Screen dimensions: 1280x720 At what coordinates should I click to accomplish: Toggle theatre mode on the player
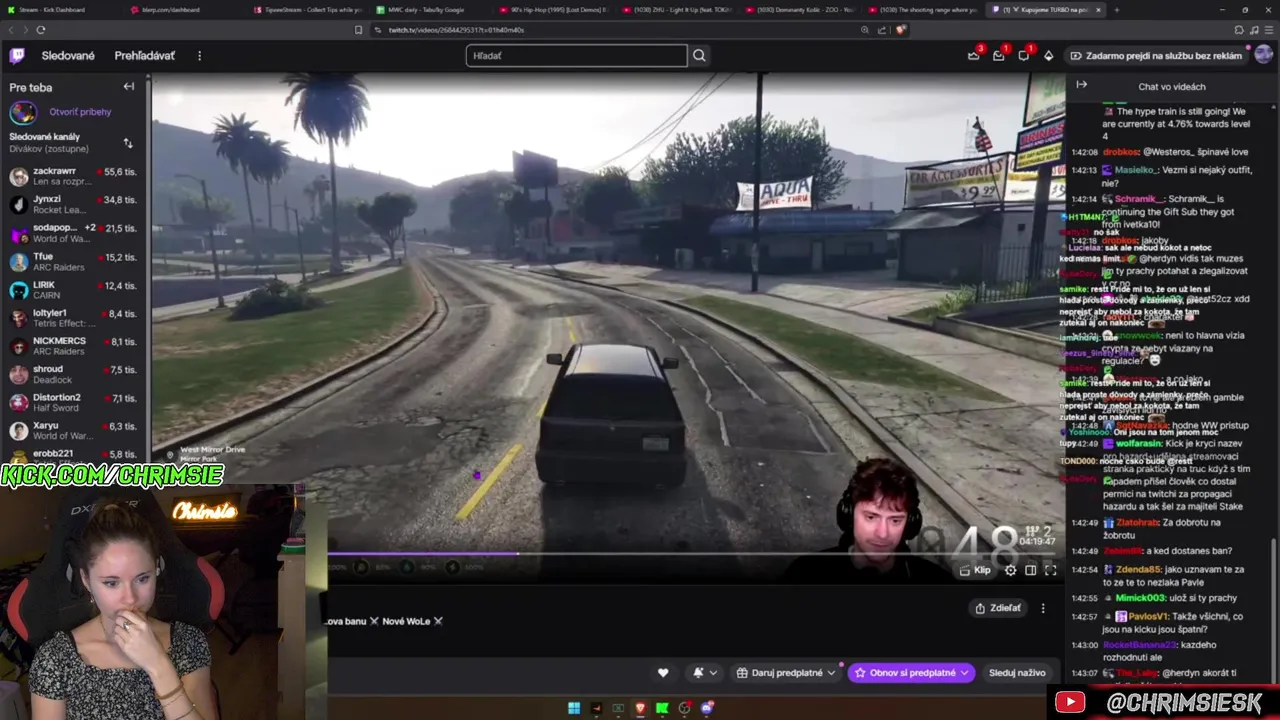pos(1031,570)
